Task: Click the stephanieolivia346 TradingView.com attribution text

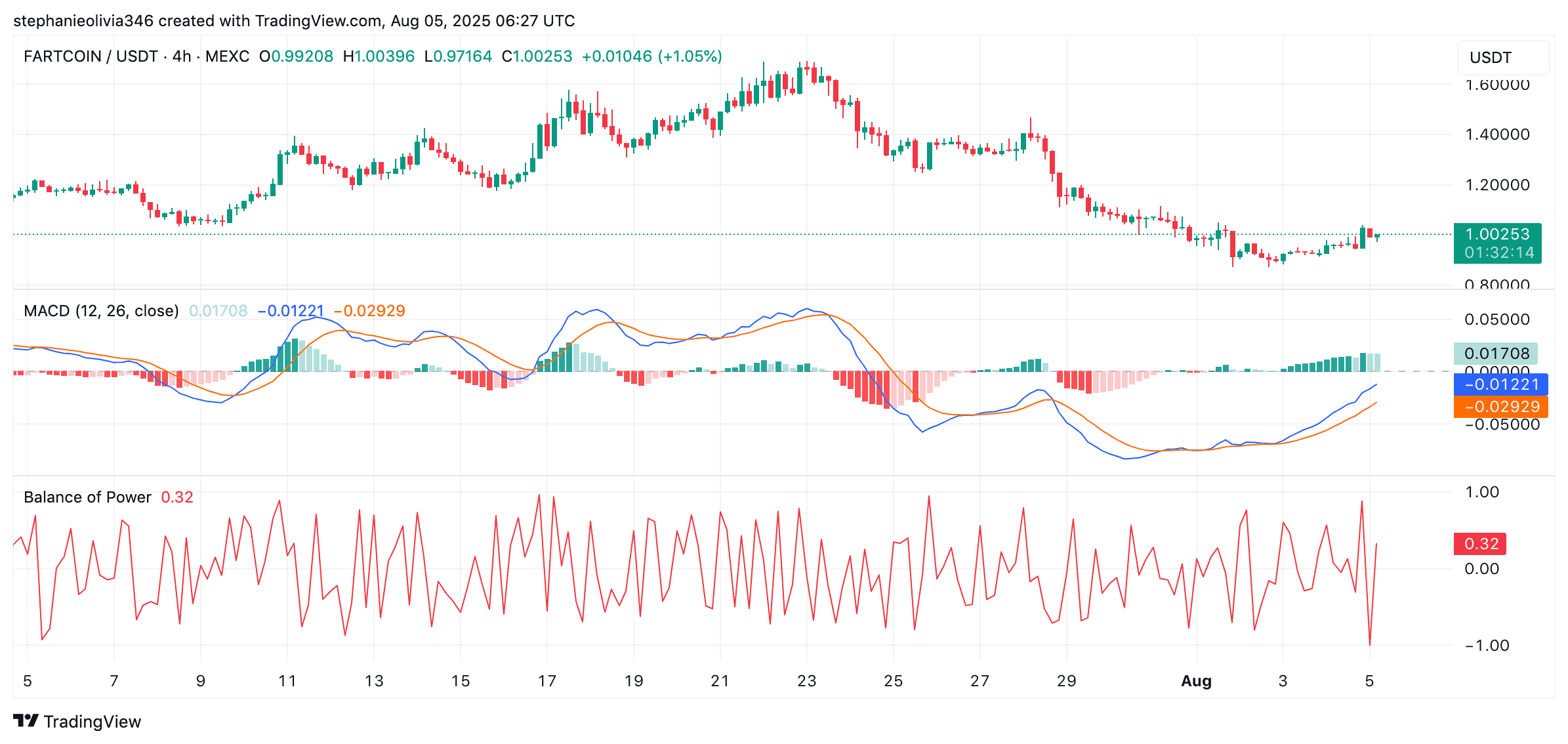Action: point(293,21)
